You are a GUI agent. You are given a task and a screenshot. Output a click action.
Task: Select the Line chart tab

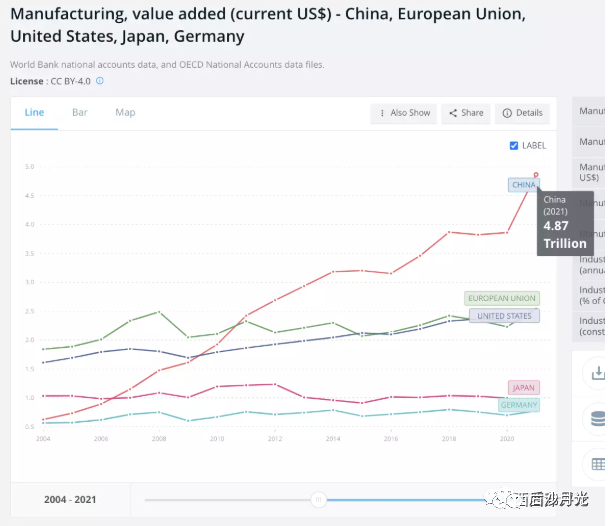point(34,113)
